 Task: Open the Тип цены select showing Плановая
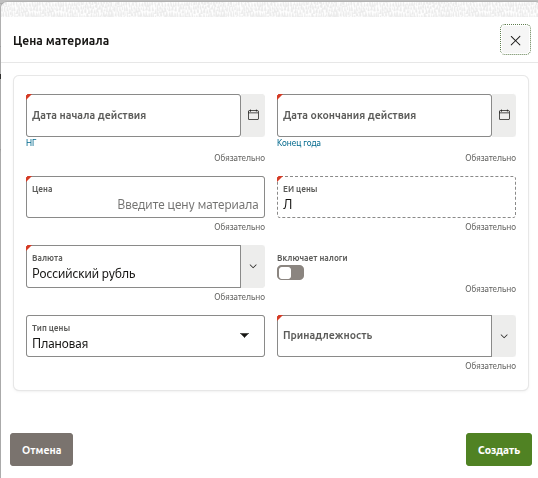[145, 336]
